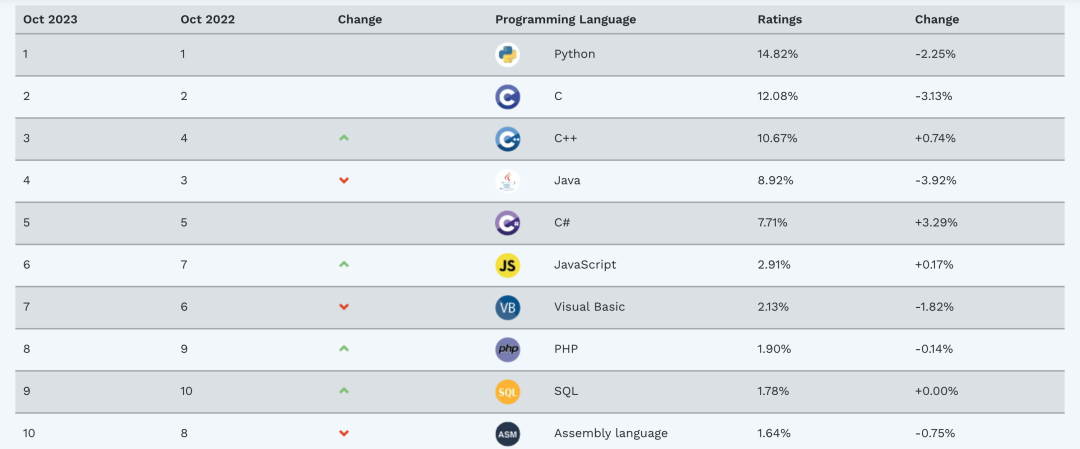The height and width of the screenshot is (449, 1080).
Task: Select the Visual Basic language name
Action: pyautogui.click(x=589, y=307)
